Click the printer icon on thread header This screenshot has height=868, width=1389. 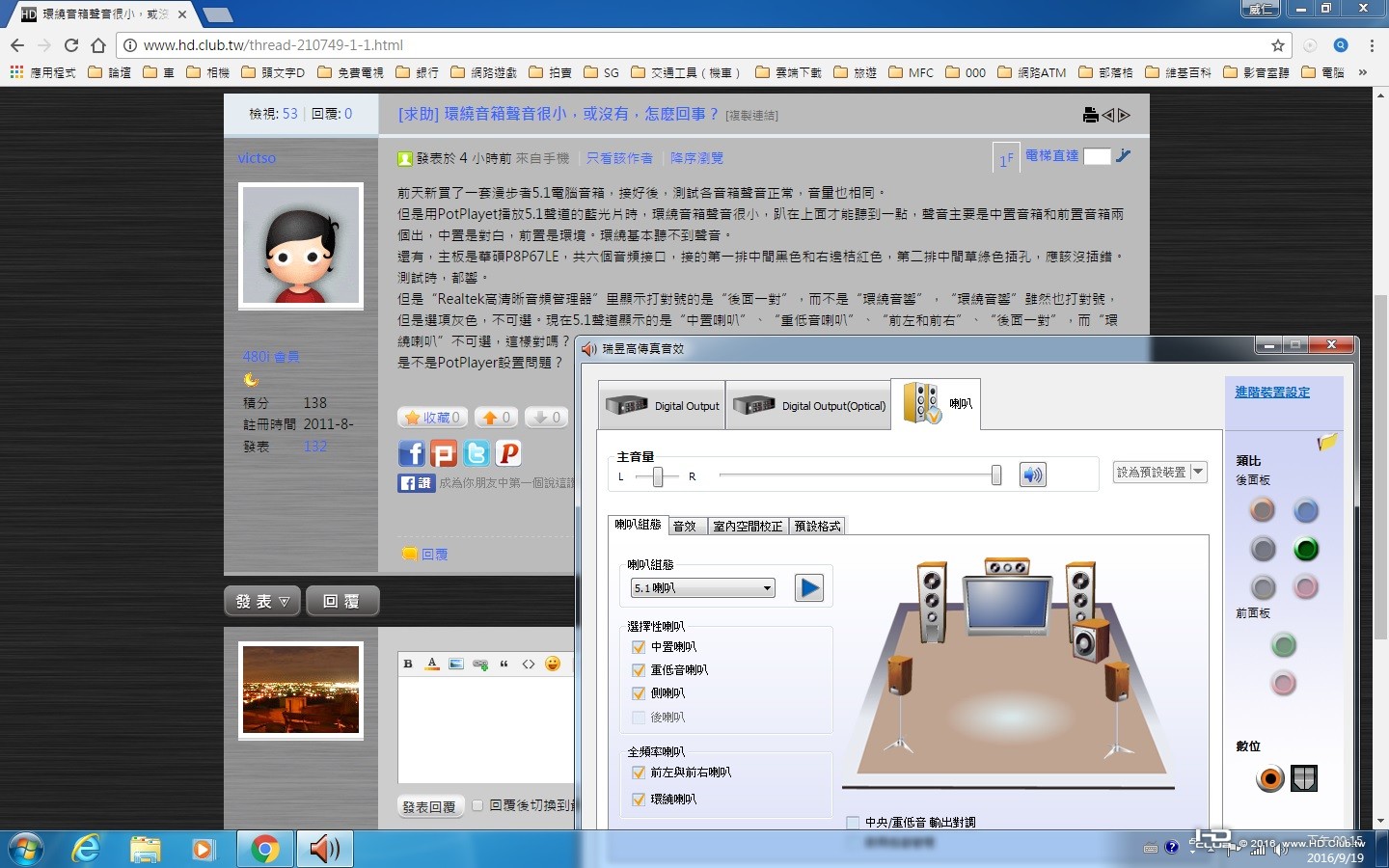coord(1090,115)
